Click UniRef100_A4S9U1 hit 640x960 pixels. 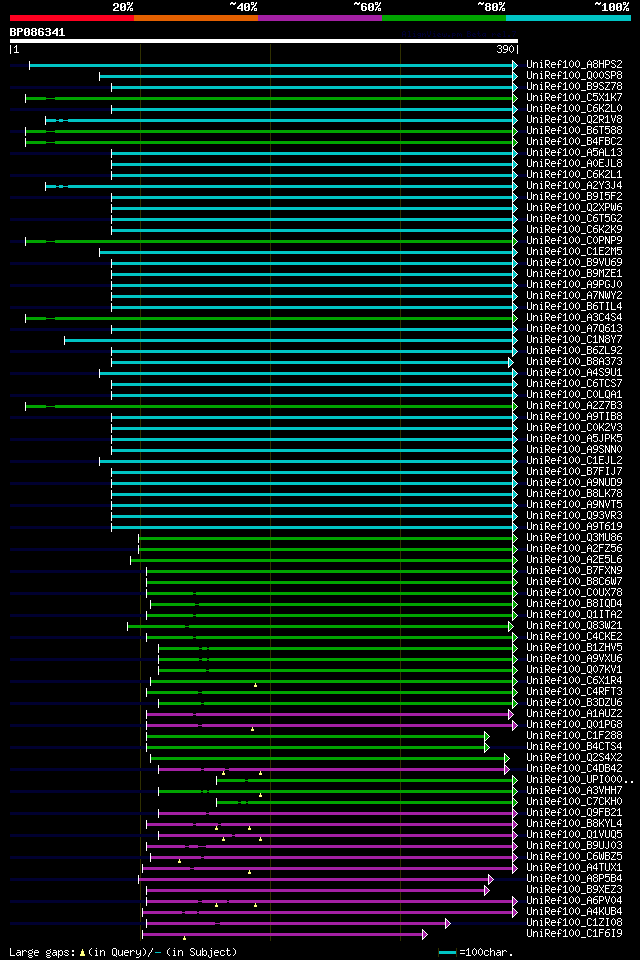[574, 373]
